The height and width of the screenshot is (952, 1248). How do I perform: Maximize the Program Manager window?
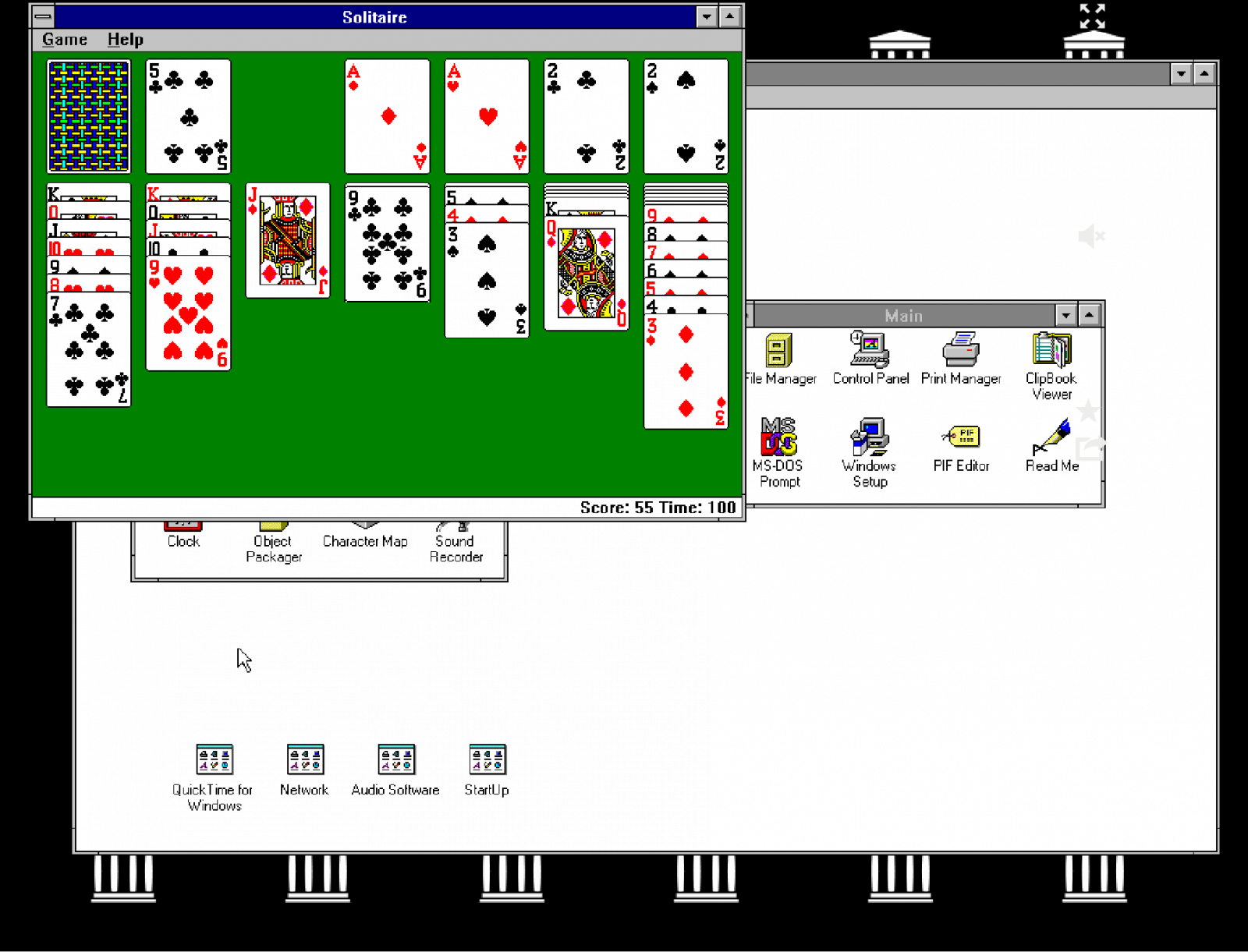(1204, 74)
